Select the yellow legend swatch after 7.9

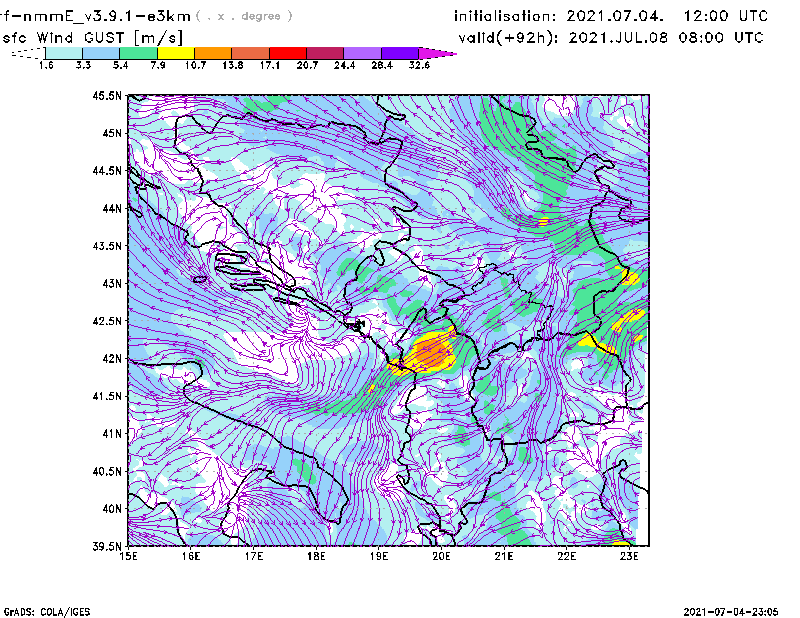coord(176,53)
